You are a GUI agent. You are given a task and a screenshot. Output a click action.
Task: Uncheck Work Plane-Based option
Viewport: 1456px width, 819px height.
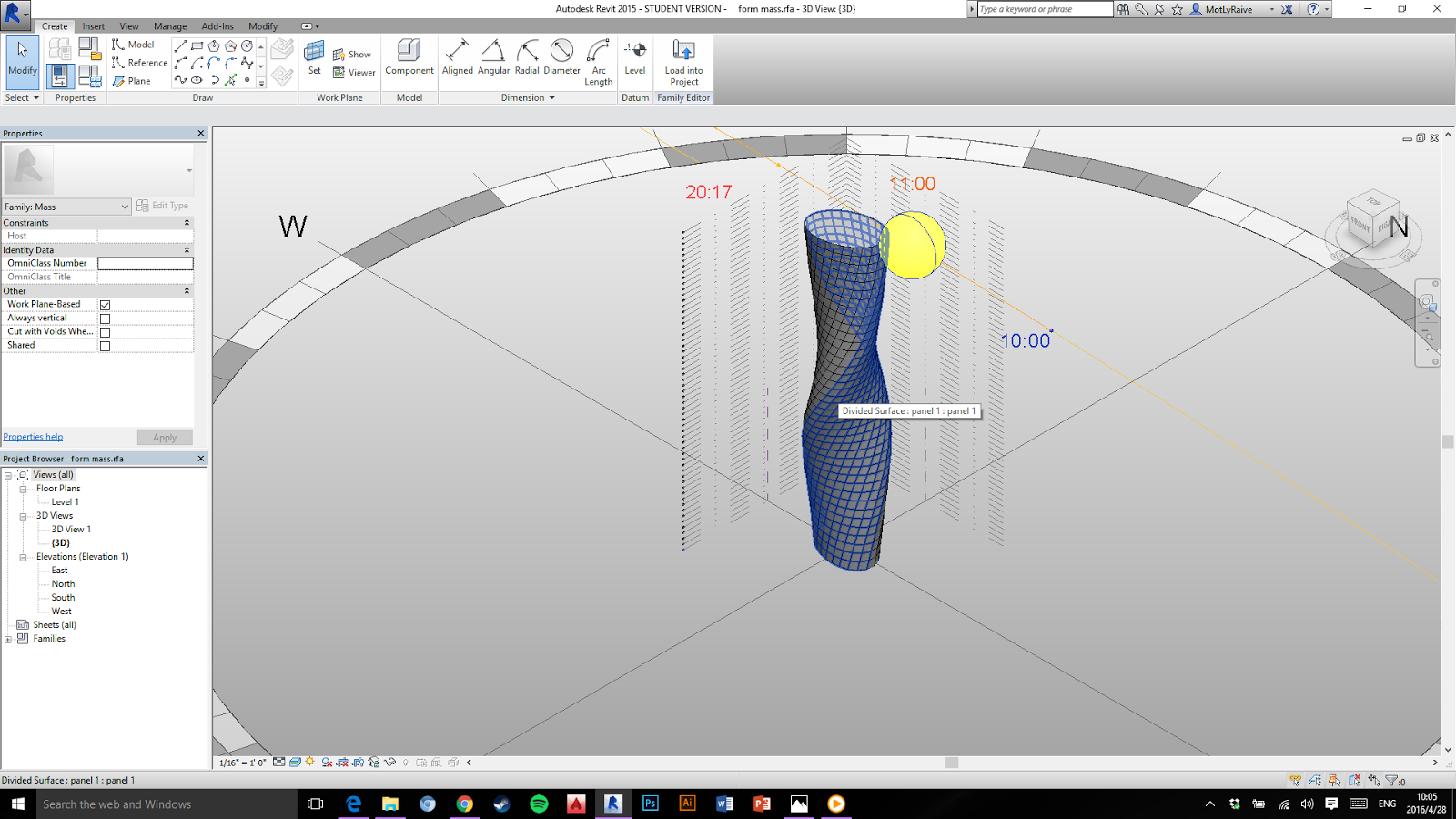coord(106,304)
